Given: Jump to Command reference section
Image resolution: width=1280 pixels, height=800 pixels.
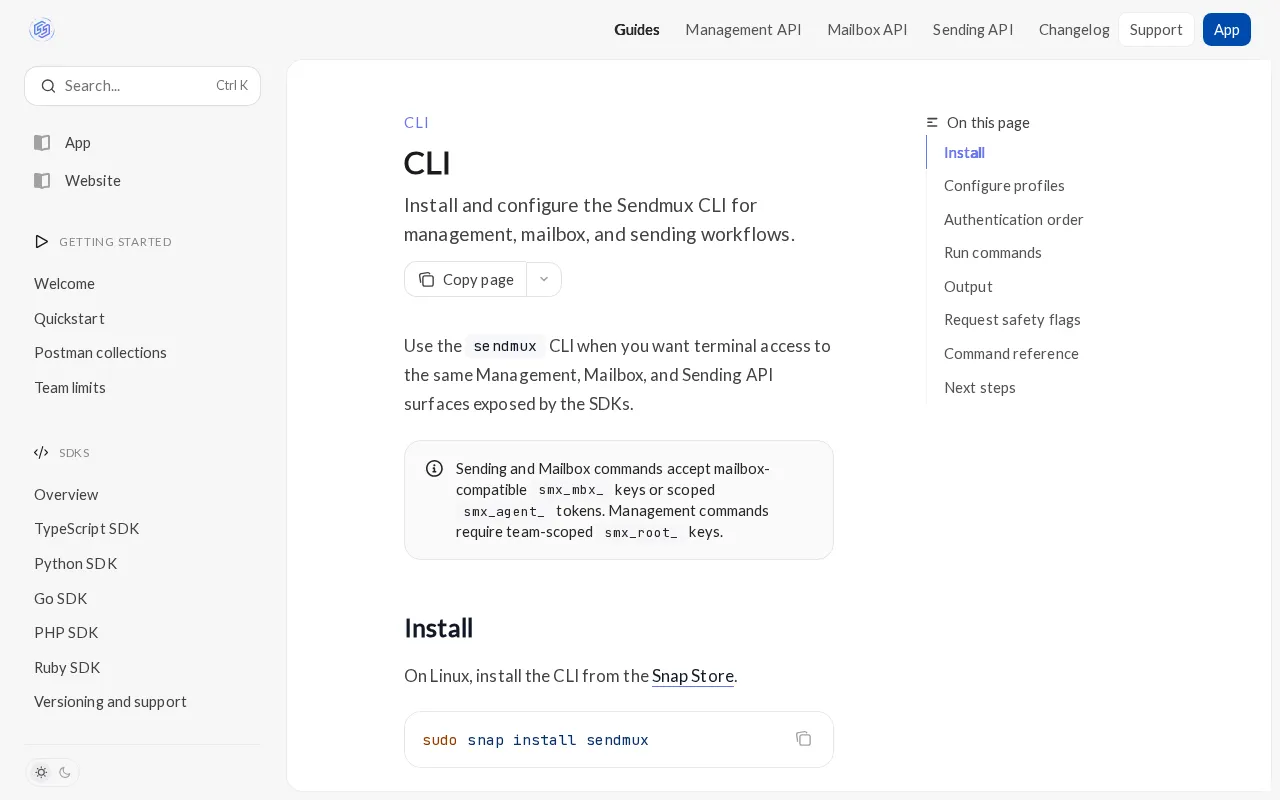Looking at the screenshot, I should [1011, 354].
